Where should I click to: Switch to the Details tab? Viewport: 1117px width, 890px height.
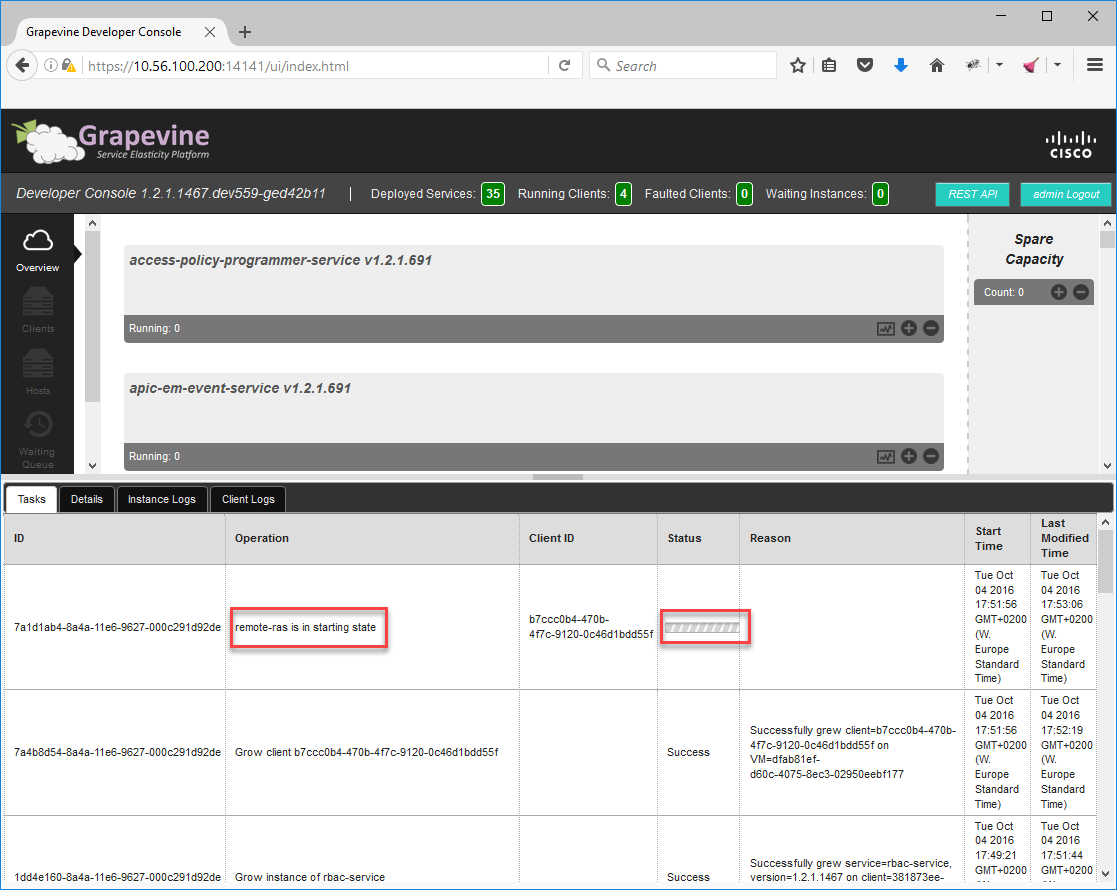click(x=87, y=500)
